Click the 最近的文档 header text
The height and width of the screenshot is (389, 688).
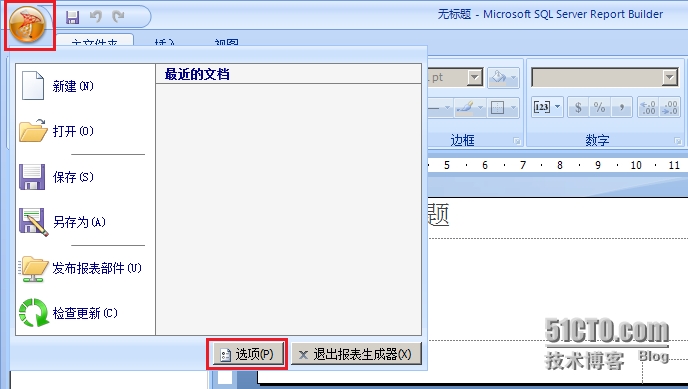coord(197,74)
